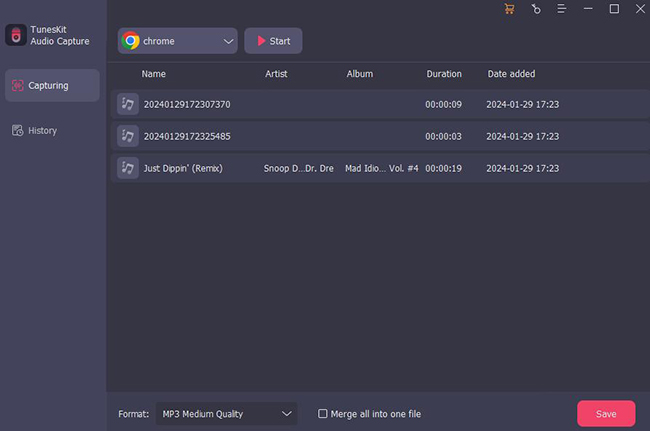Click artist Snoop D...Dr. Dre

pos(298,168)
